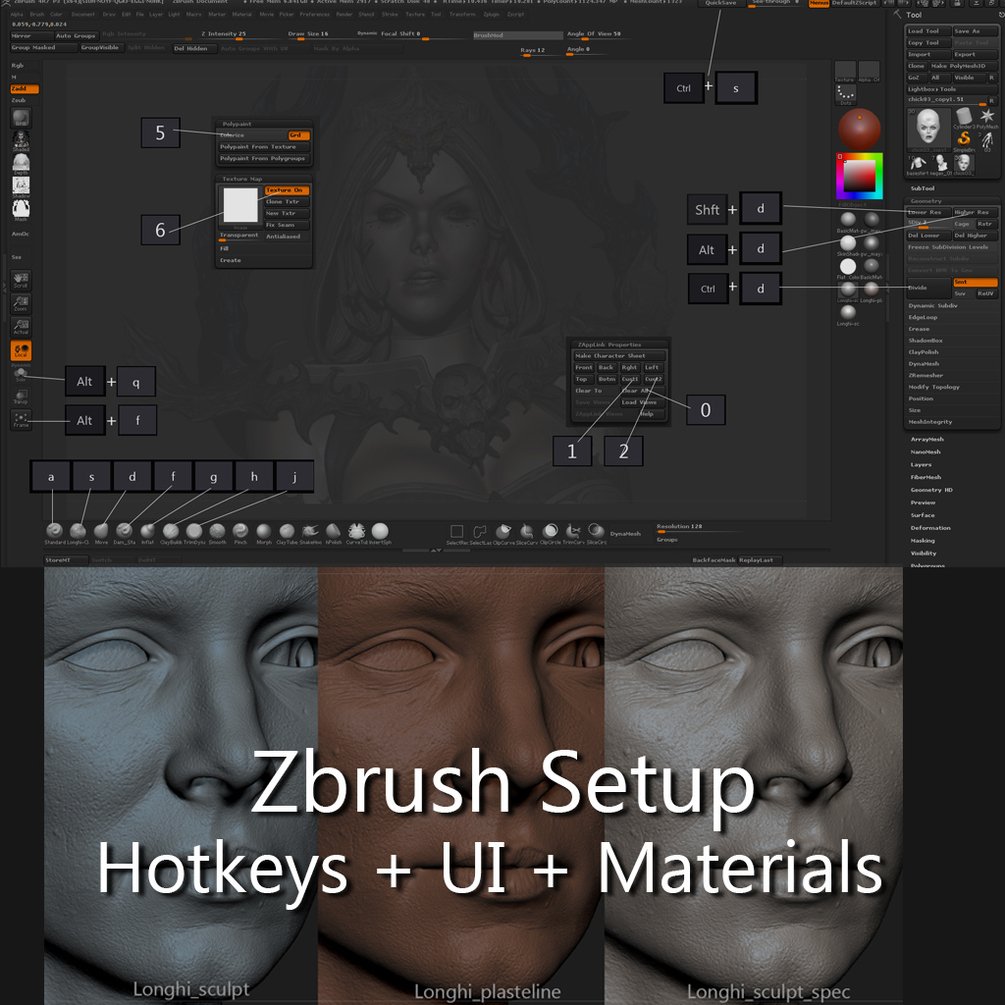This screenshot has height=1005, width=1005.
Task: Toggle Texture On in Texture Map
Action: 287,190
